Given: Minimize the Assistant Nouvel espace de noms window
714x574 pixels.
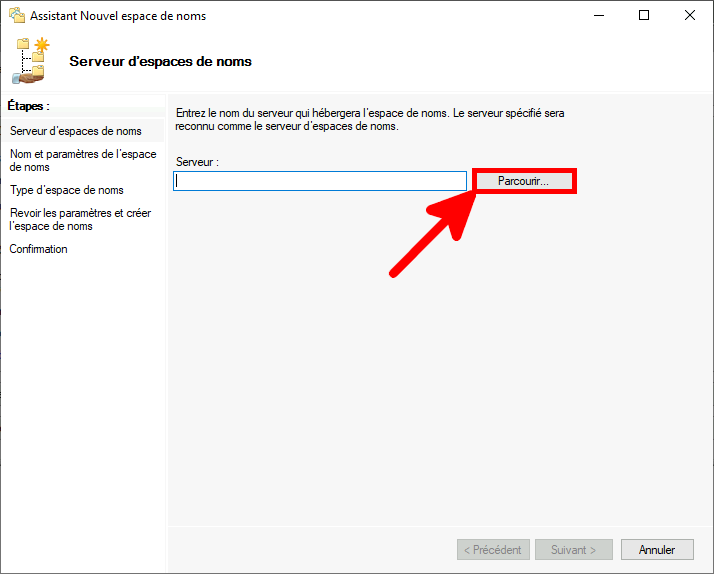Looking at the screenshot, I should [x=598, y=16].
